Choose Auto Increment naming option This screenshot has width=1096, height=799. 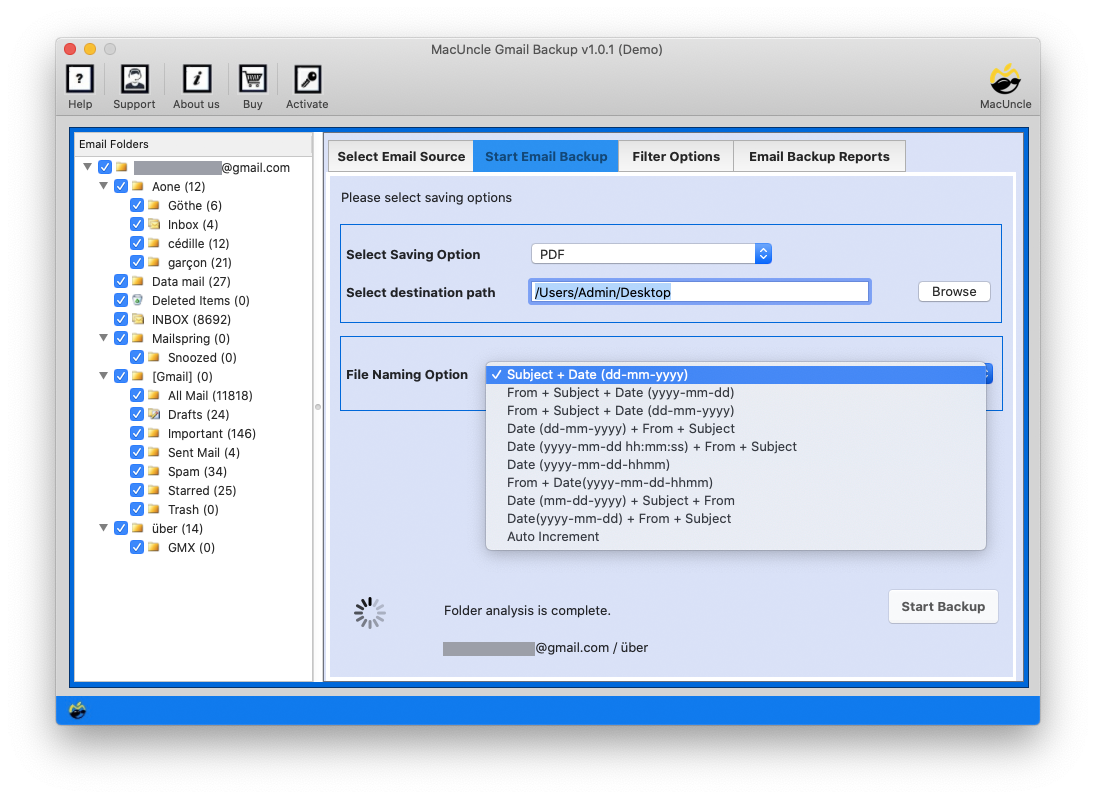tap(553, 536)
